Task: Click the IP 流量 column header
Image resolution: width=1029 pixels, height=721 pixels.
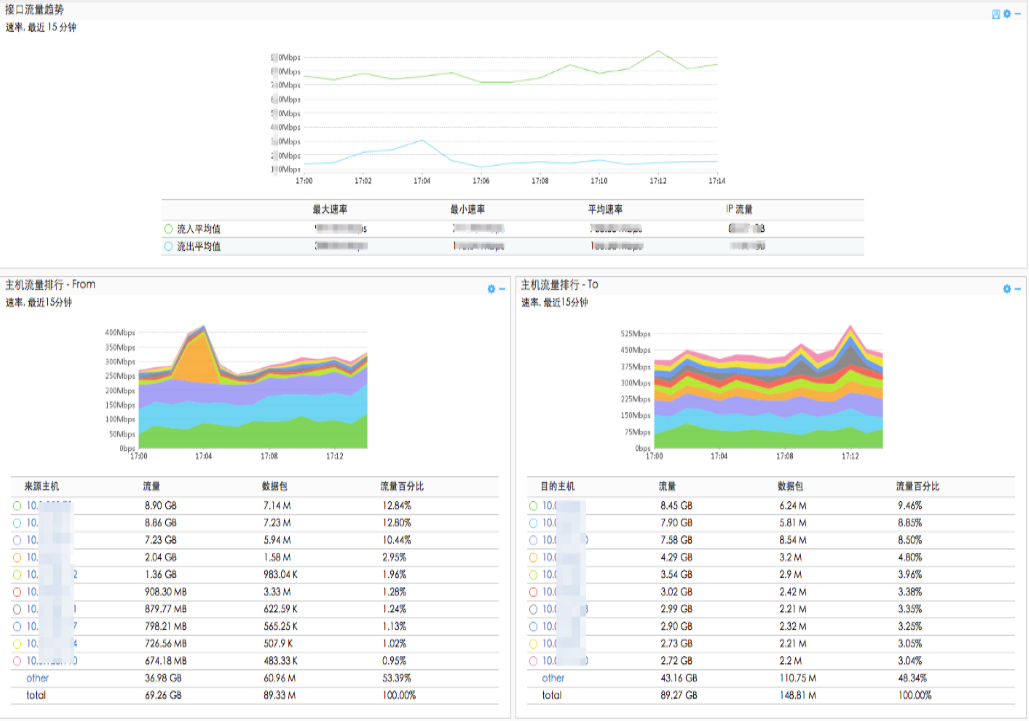Action: (x=739, y=210)
